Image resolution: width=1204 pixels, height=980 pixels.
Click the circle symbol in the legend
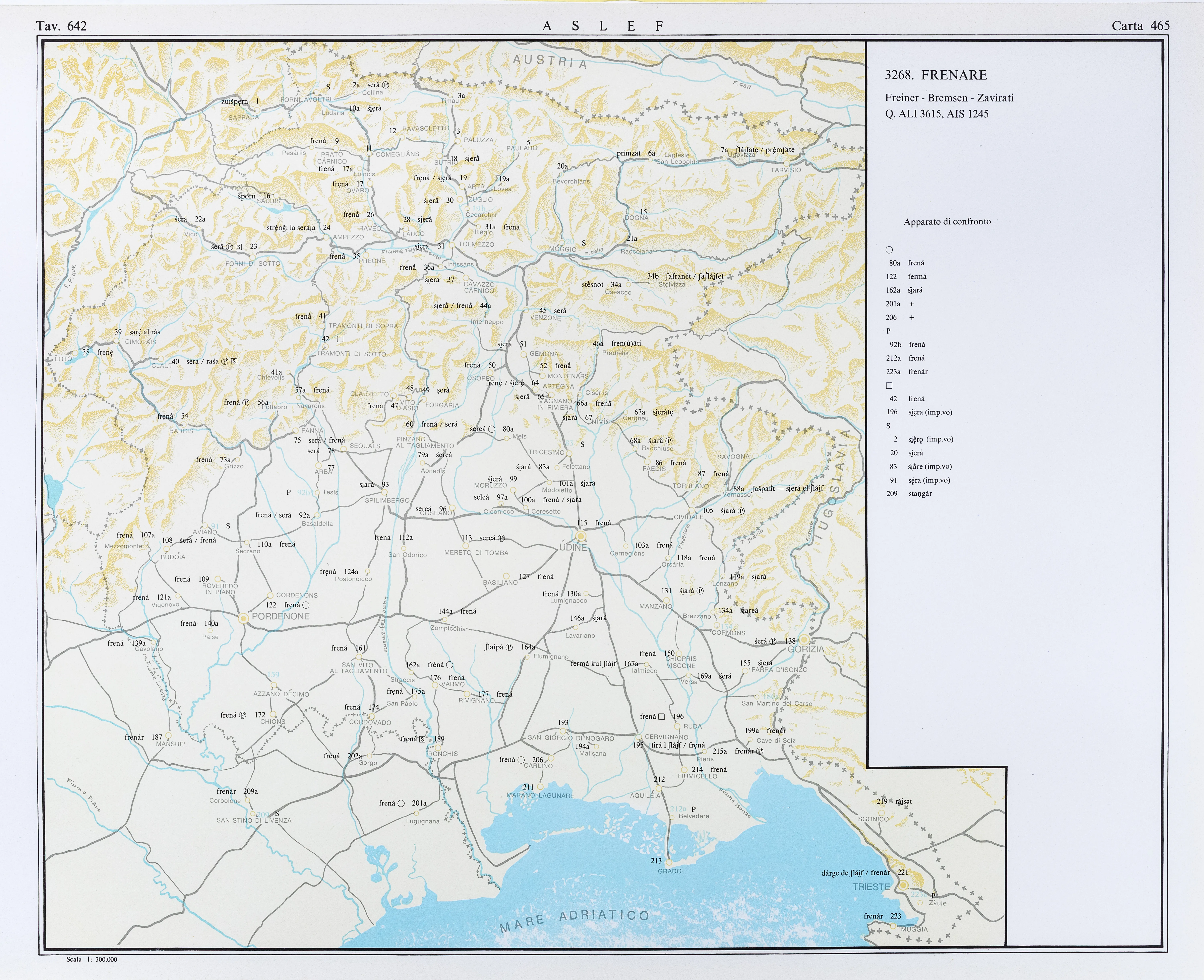889,250
